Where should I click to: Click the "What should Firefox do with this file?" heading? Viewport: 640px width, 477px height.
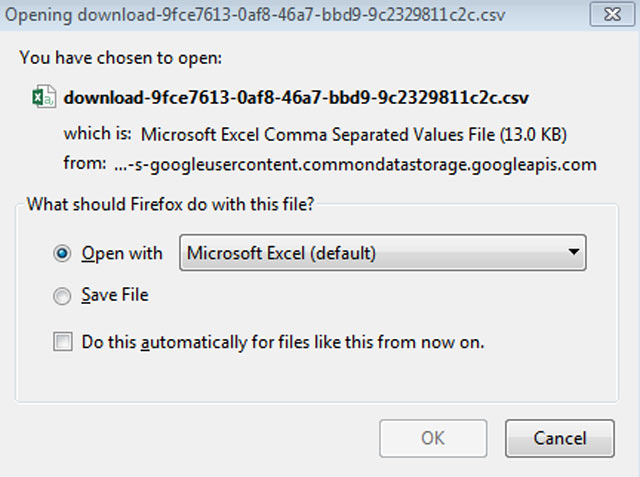pyautogui.click(x=170, y=204)
